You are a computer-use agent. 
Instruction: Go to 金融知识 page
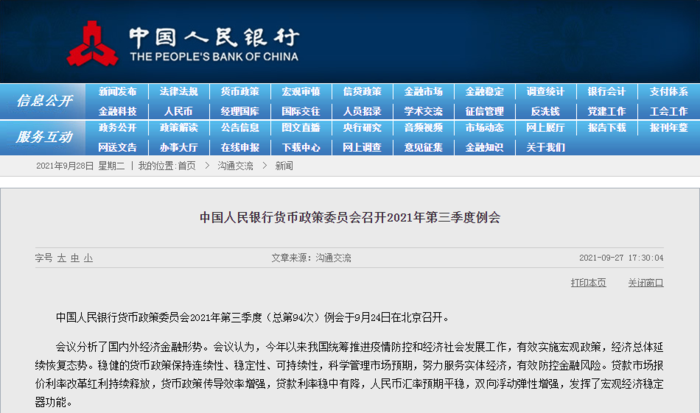click(x=484, y=147)
